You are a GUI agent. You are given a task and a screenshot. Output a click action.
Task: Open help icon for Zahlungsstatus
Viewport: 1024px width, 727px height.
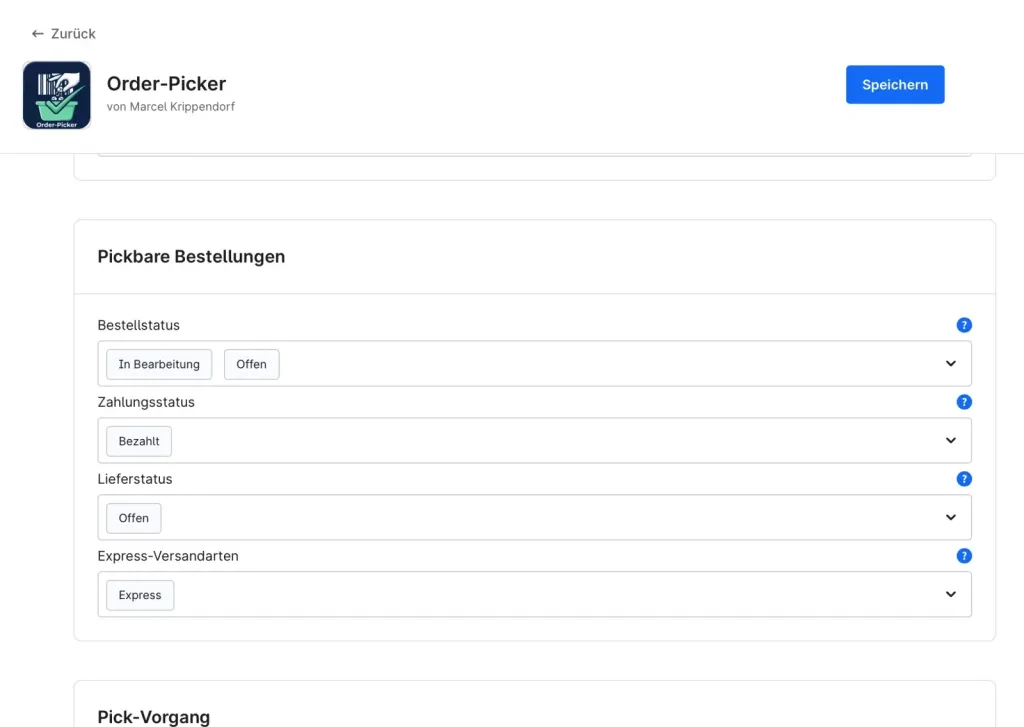(964, 402)
